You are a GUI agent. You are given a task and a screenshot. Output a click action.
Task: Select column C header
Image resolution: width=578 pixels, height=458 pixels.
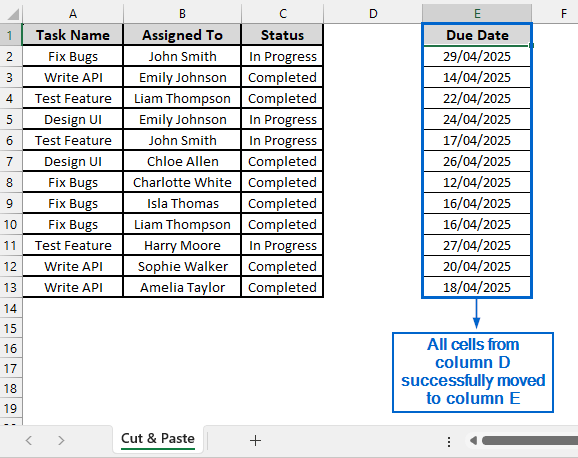tap(283, 14)
